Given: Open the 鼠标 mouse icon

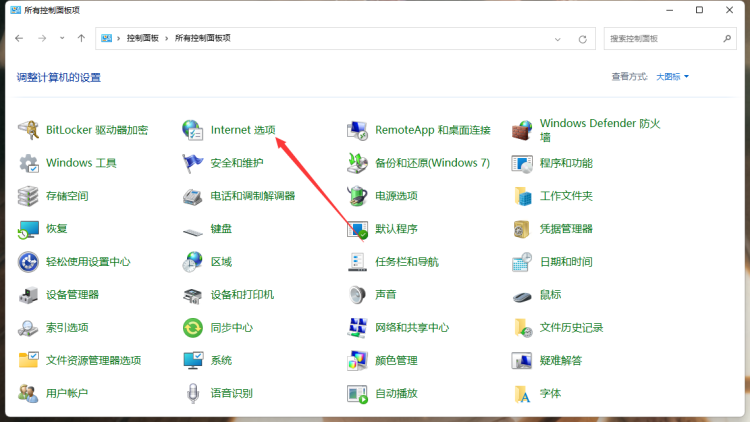Looking at the screenshot, I should [522, 297].
